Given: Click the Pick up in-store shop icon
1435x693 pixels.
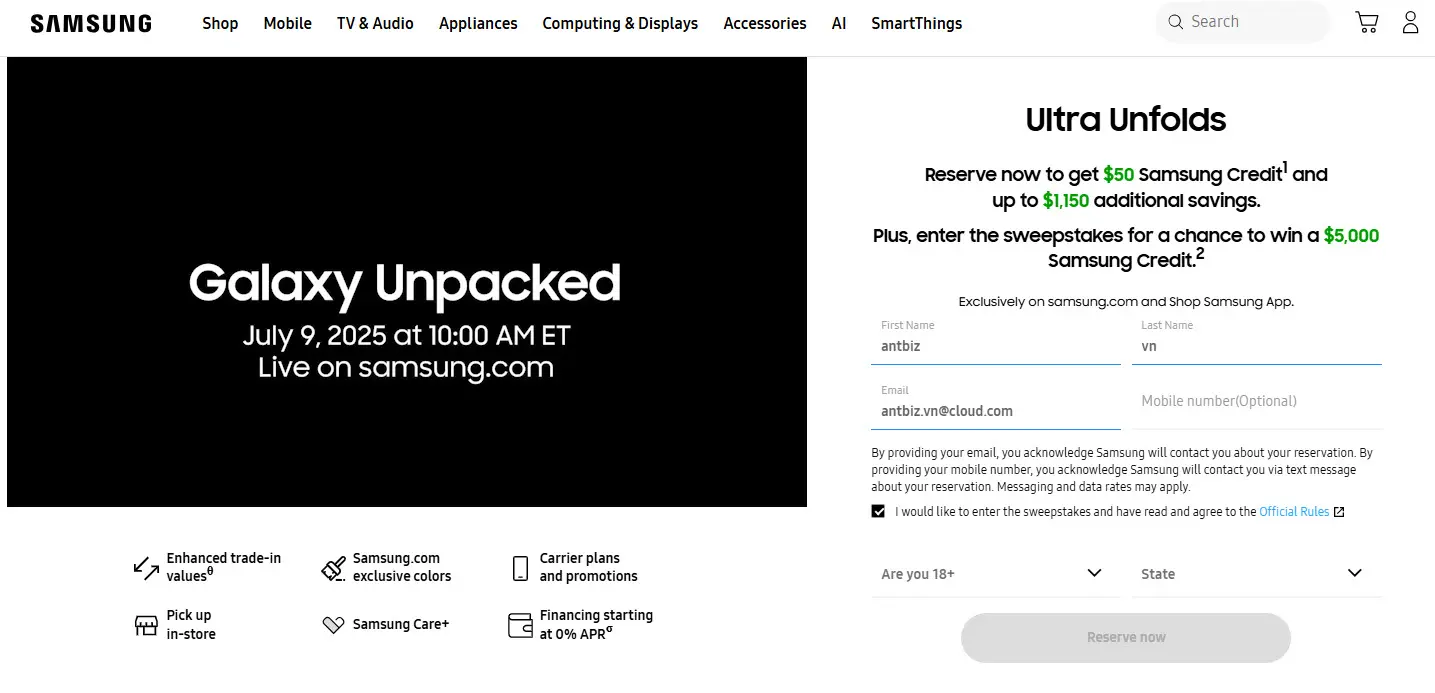Looking at the screenshot, I should (146, 625).
